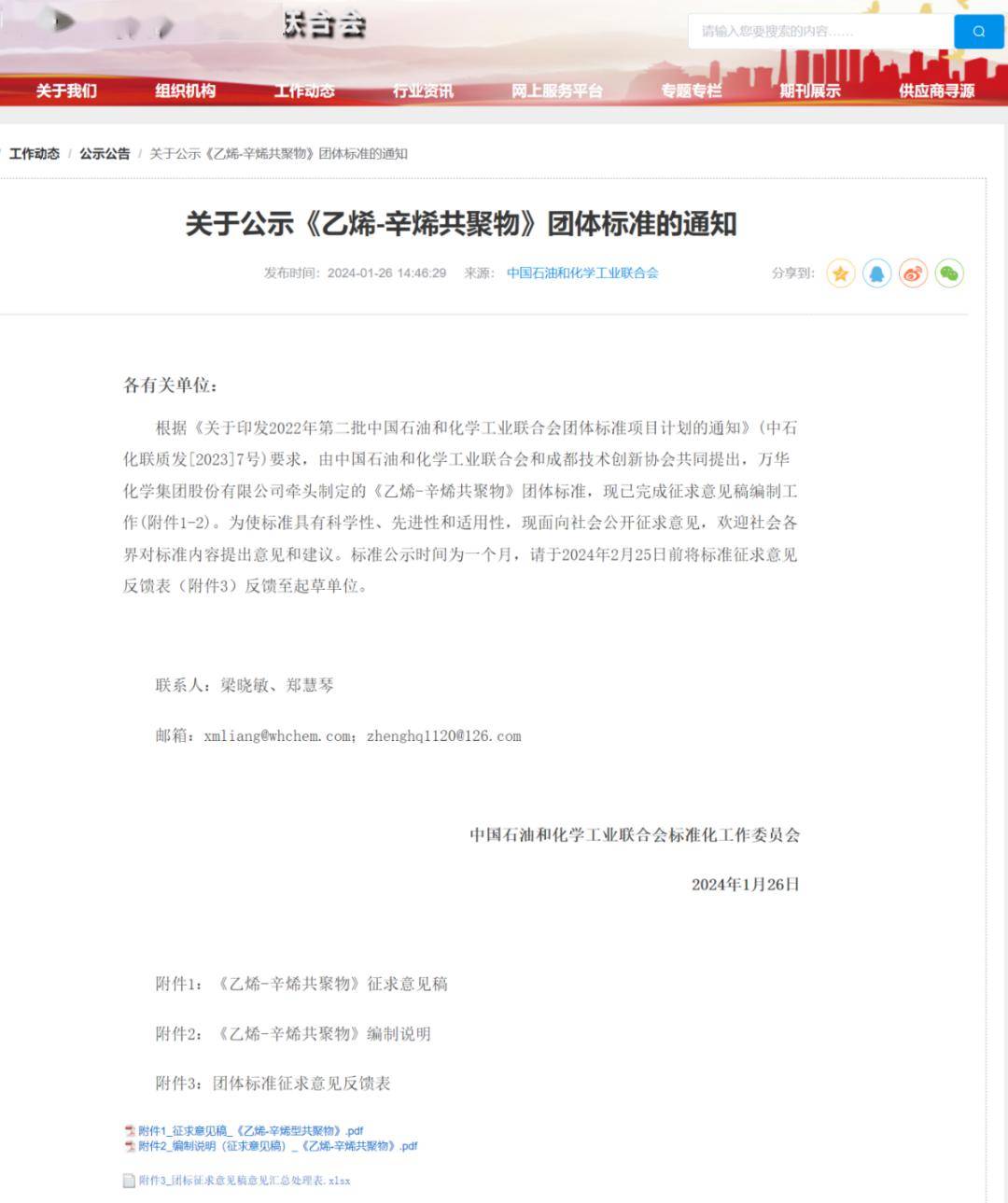Open source link 中国石油和化学工业联合会

pos(582,273)
